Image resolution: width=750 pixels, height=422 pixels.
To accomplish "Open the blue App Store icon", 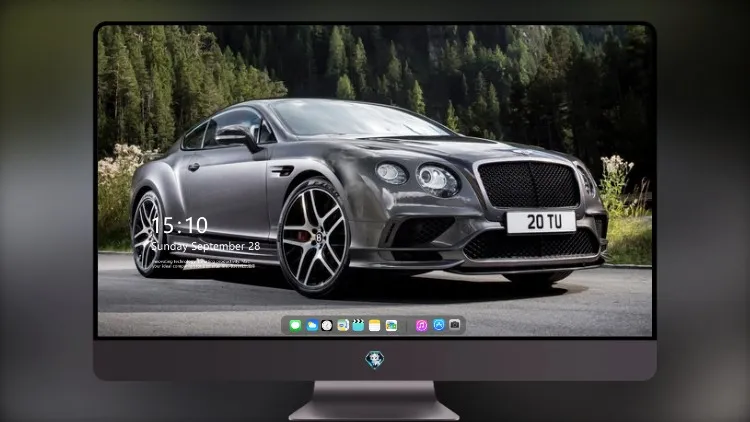I will [x=439, y=325].
